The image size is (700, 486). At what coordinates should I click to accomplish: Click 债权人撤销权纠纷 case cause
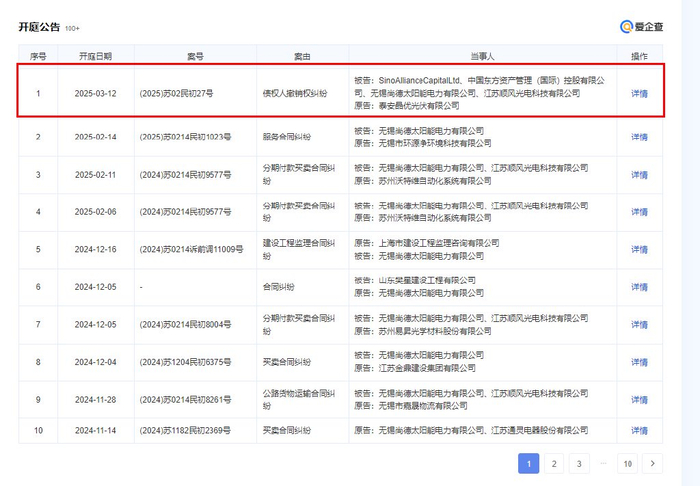[295, 94]
